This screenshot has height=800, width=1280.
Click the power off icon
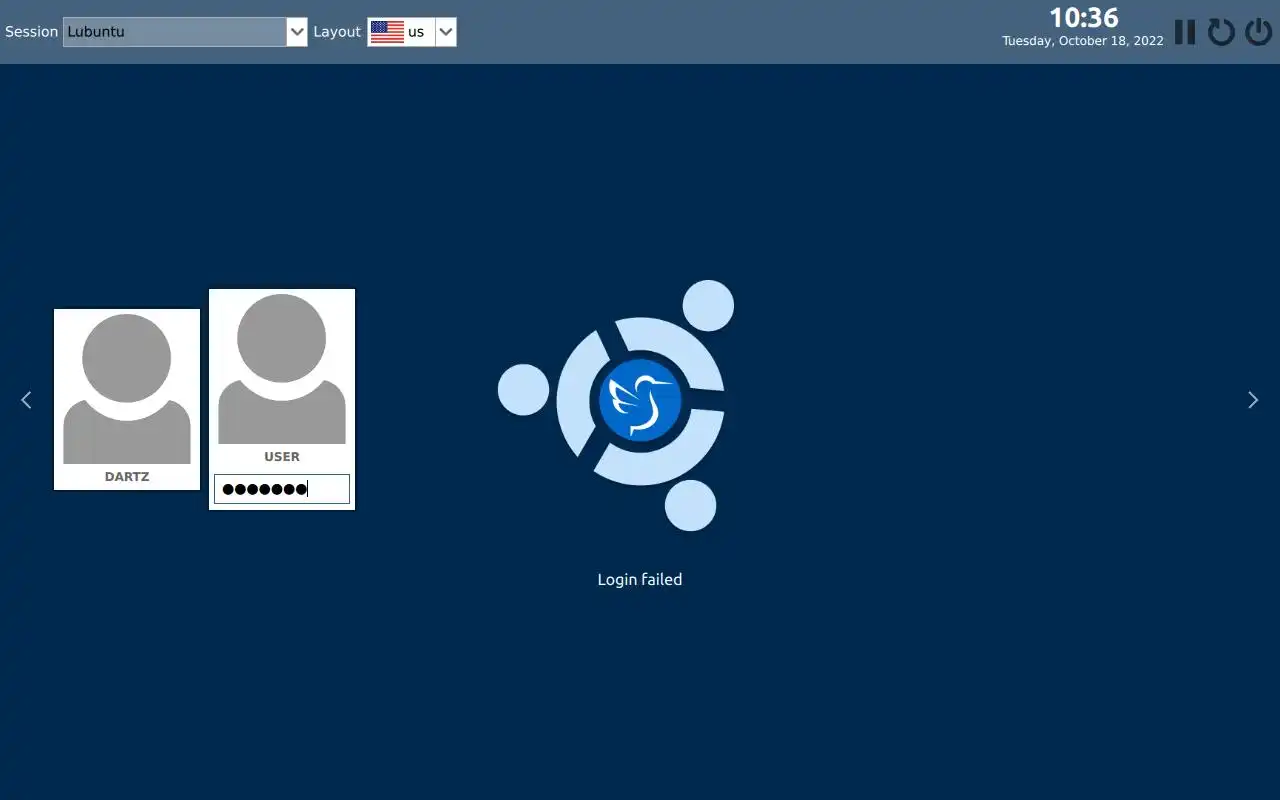1258,32
